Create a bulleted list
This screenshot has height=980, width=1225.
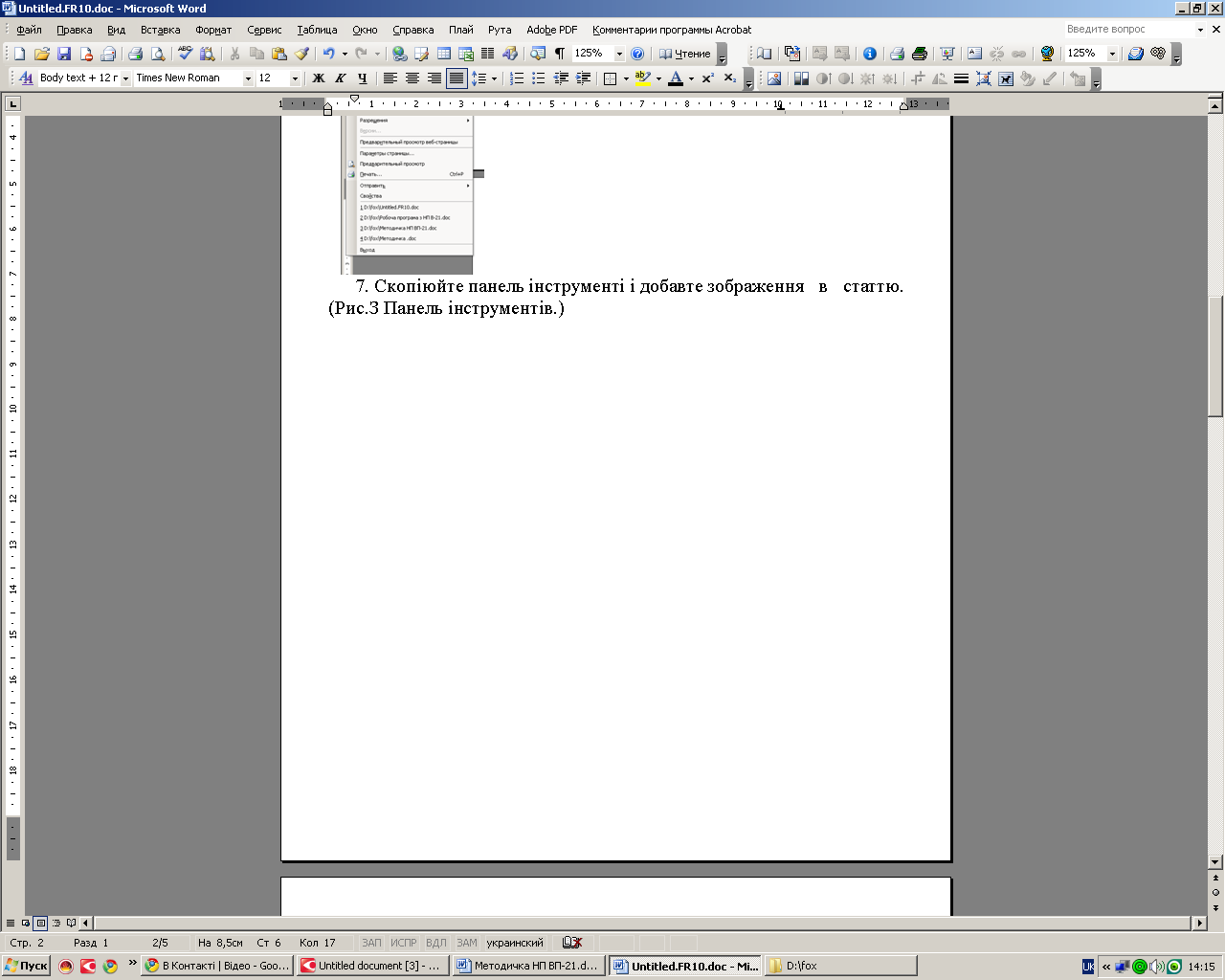pyautogui.click(x=539, y=78)
